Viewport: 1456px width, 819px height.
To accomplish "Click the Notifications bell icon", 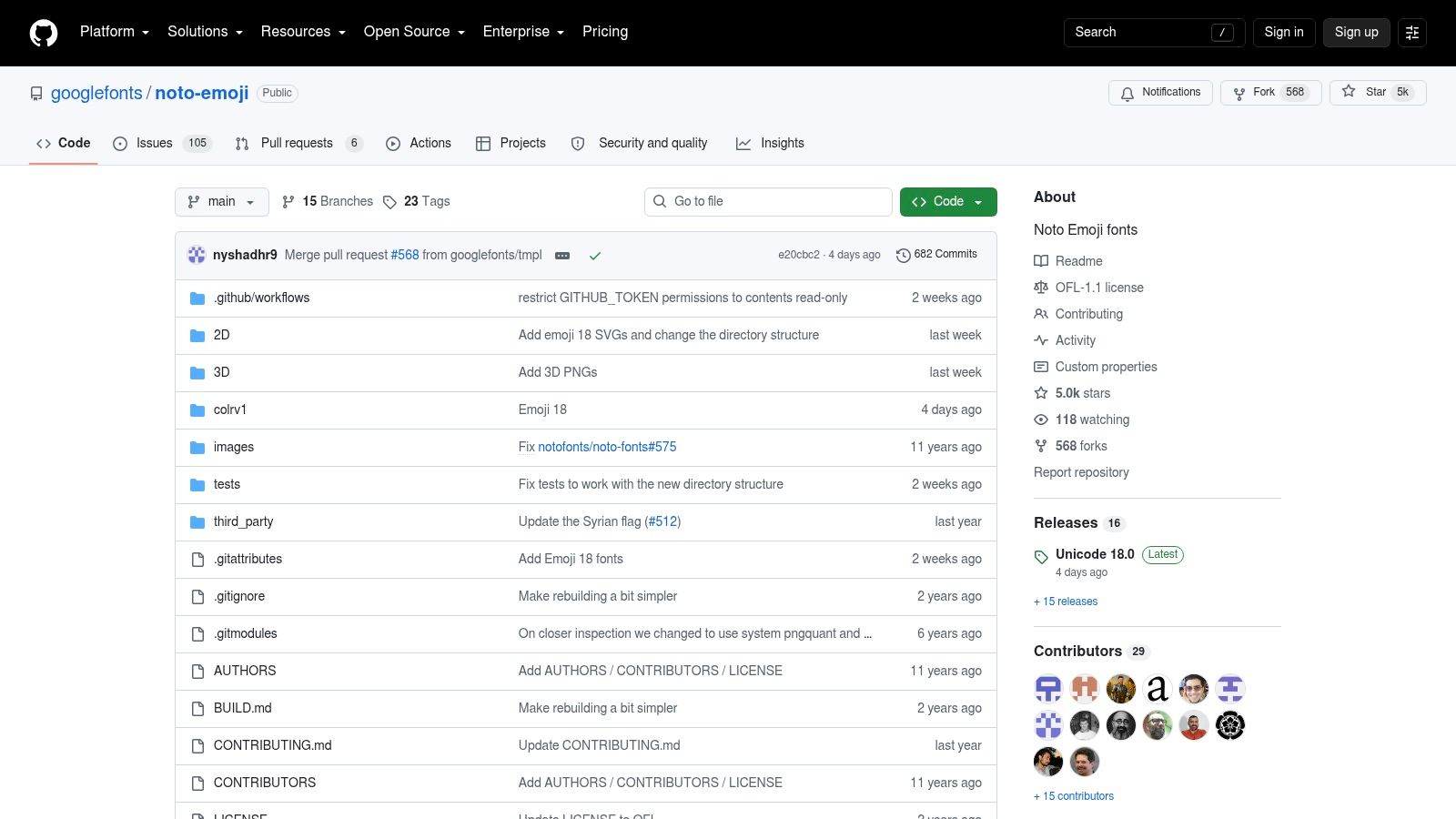I will (x=1127, y=94).
